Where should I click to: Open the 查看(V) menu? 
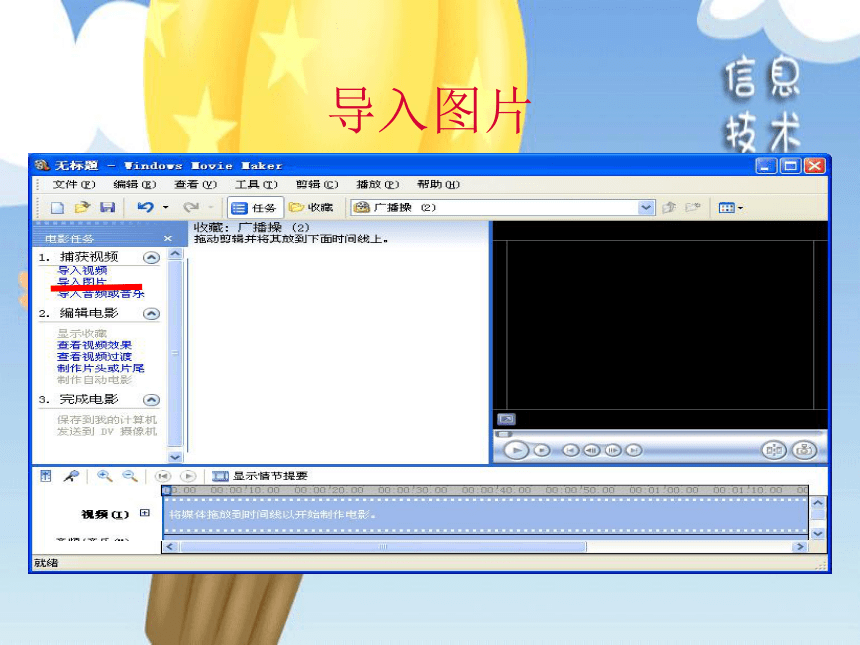coord(195,184)
